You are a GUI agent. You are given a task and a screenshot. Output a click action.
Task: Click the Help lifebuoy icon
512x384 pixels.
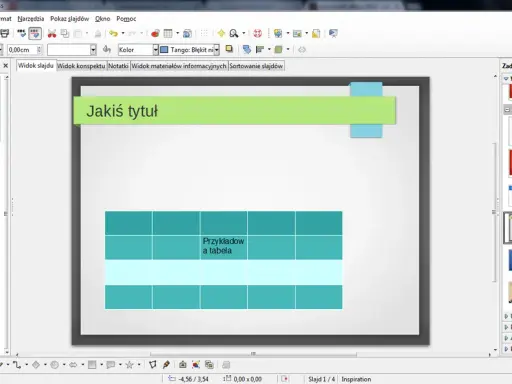258,33
